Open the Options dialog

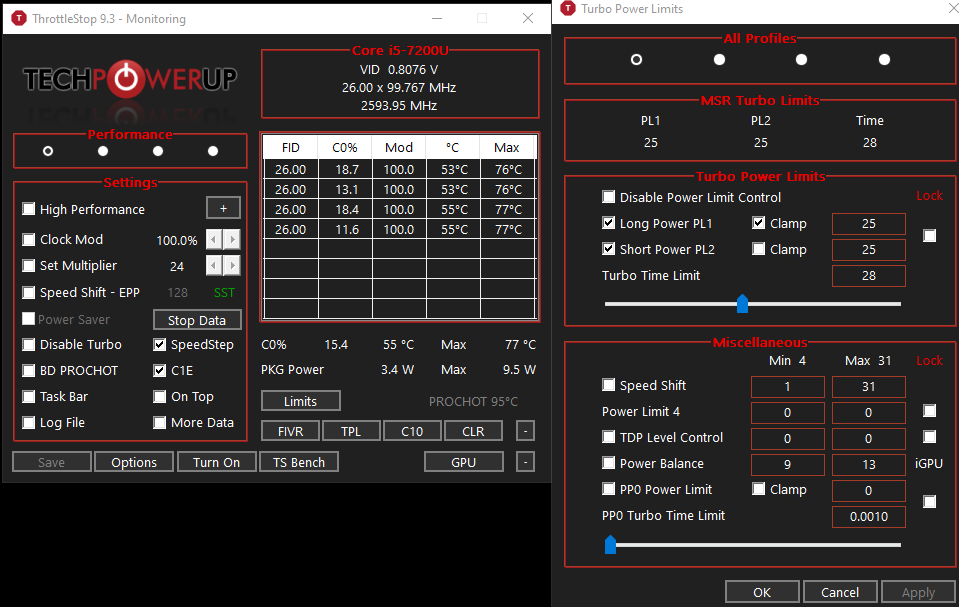coord(134,462)
